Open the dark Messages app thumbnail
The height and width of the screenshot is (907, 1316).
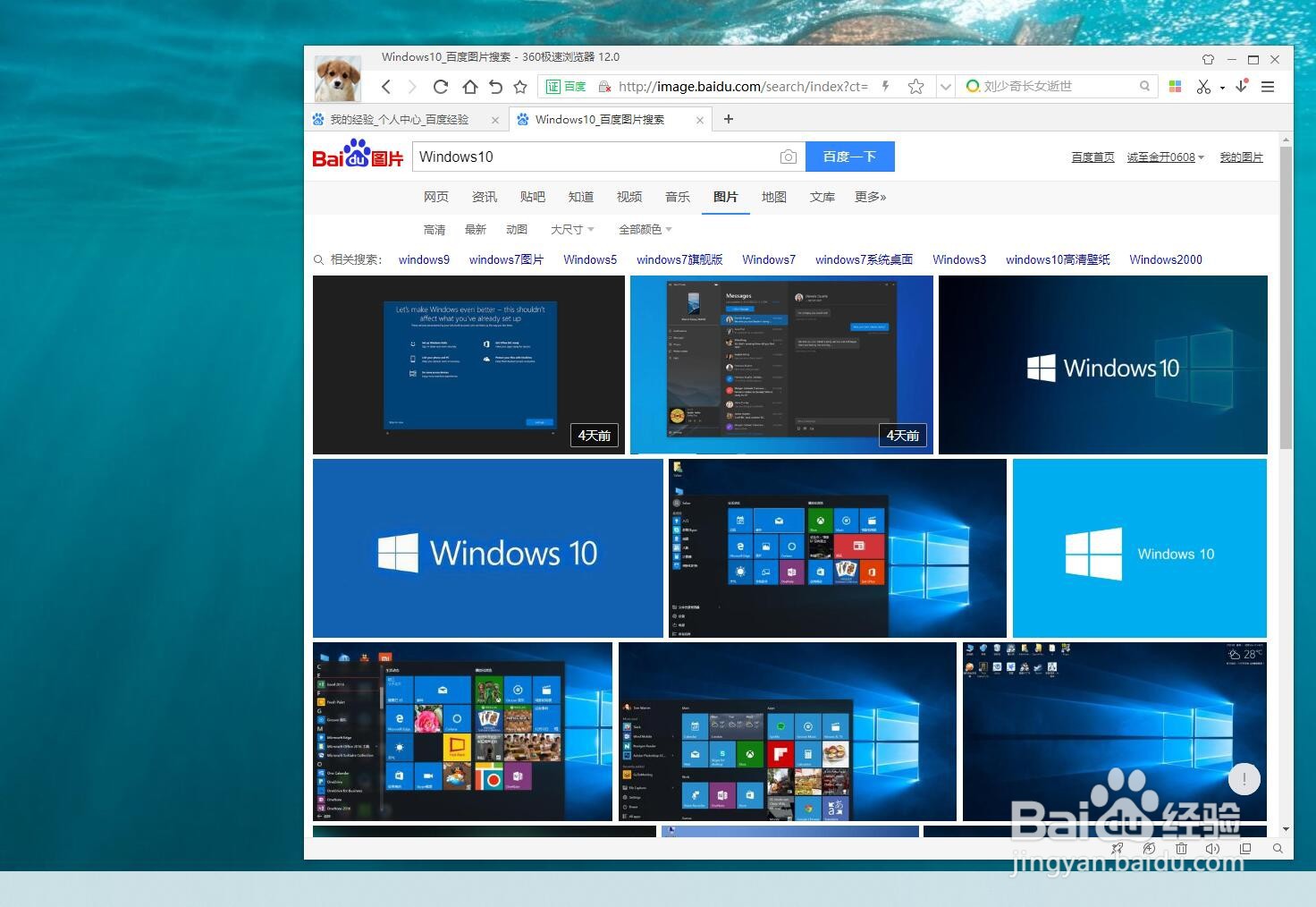tap(781, 365)
